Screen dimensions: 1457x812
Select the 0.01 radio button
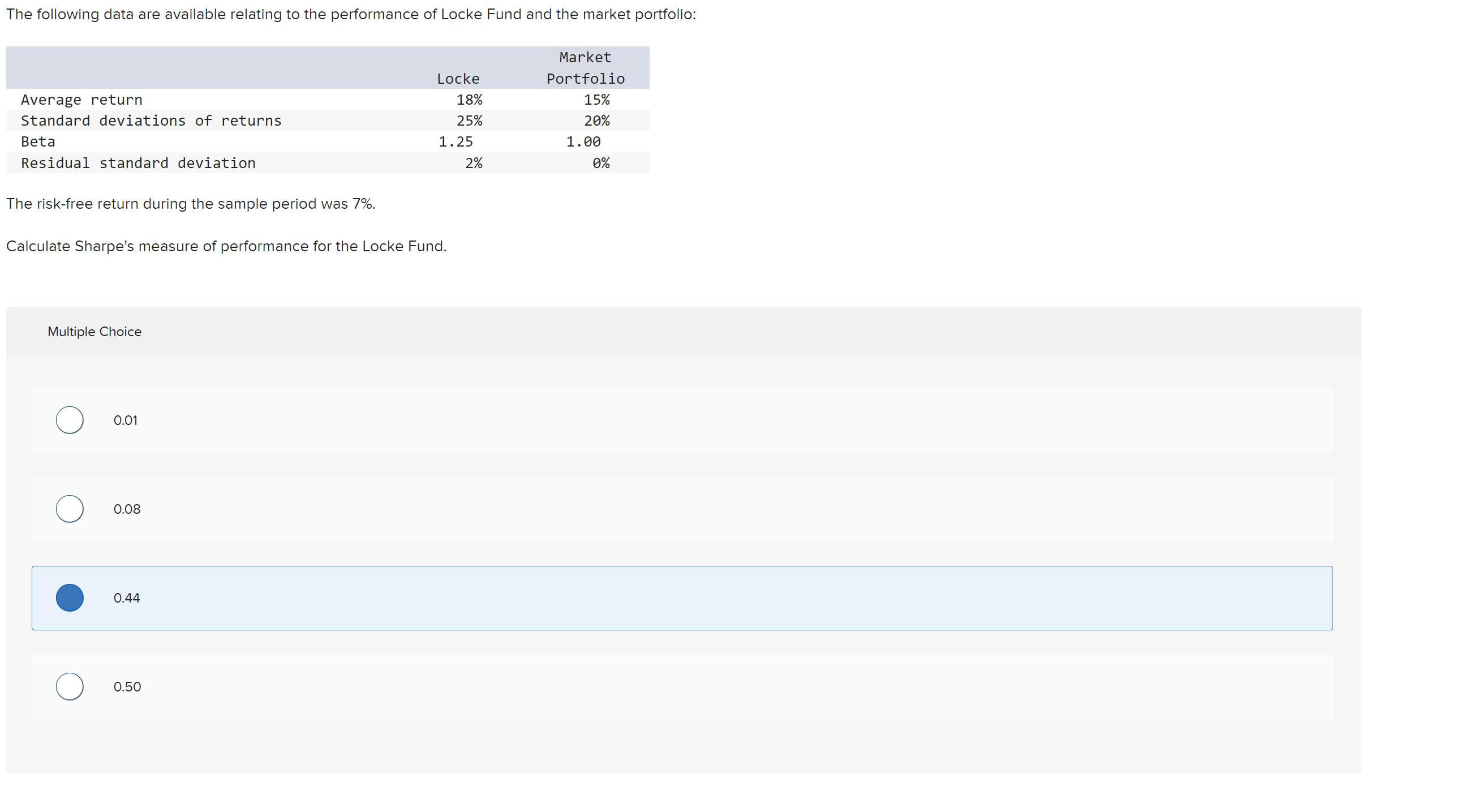[x=70, y=419]
